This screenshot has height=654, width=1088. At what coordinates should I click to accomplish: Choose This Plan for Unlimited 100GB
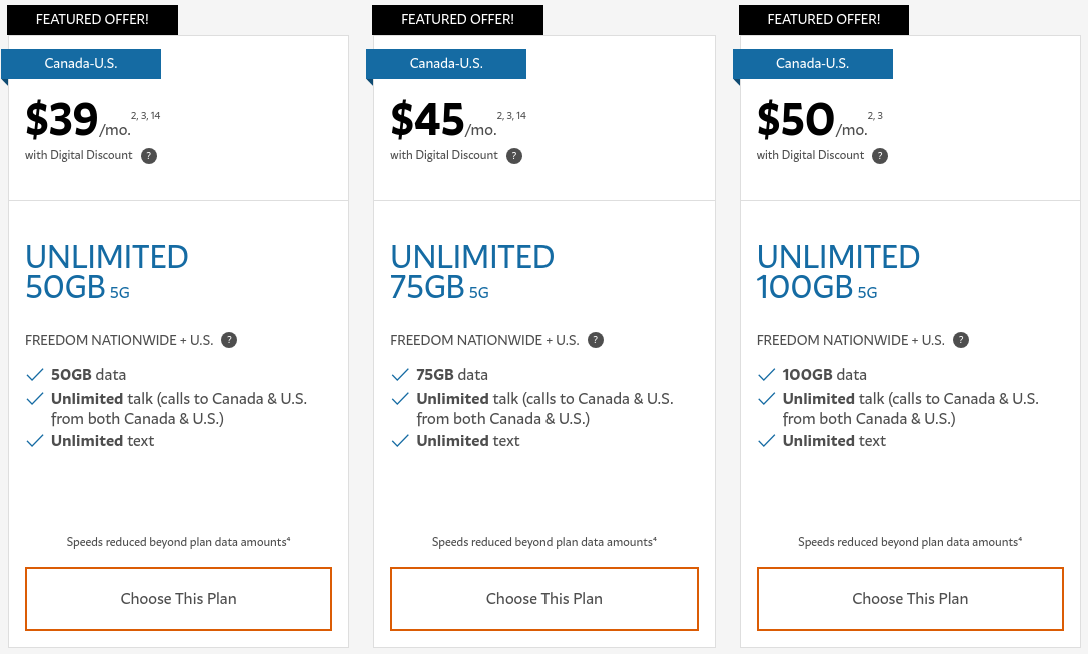910,599
